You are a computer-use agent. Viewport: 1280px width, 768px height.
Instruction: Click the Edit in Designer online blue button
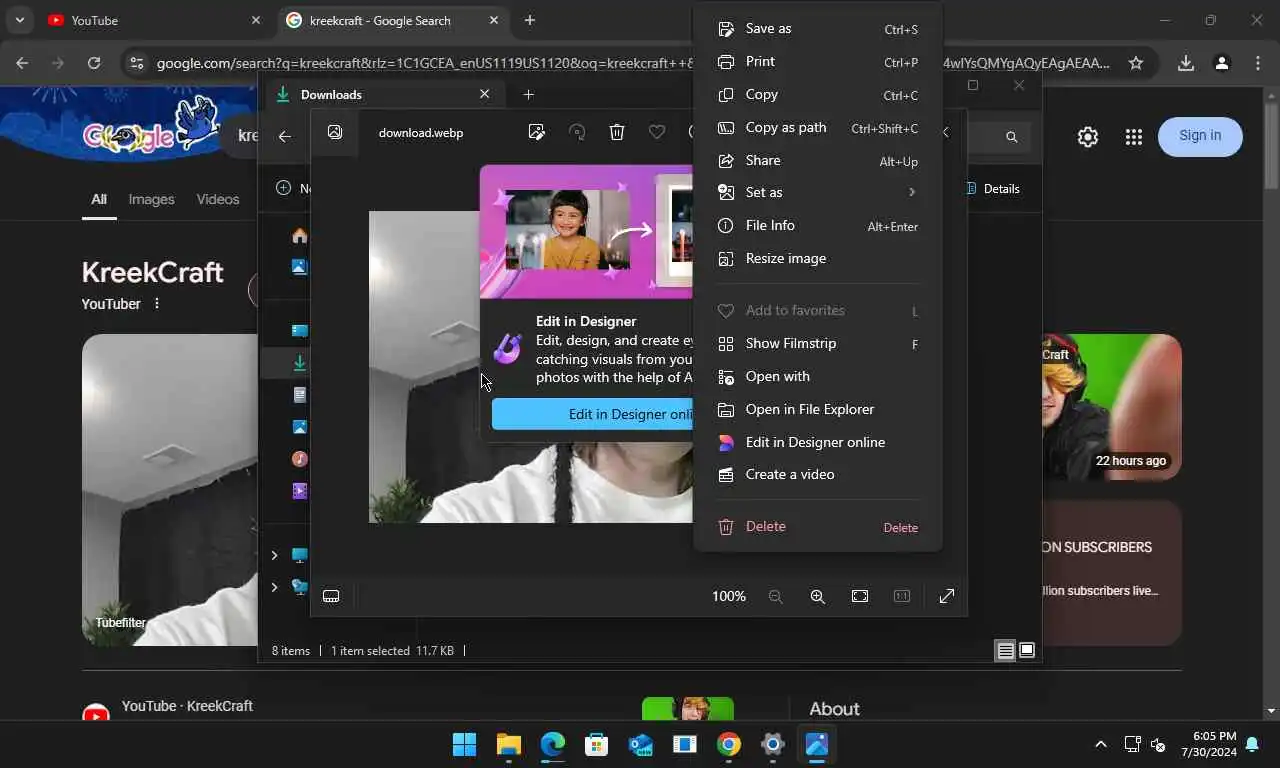point(592,414)
